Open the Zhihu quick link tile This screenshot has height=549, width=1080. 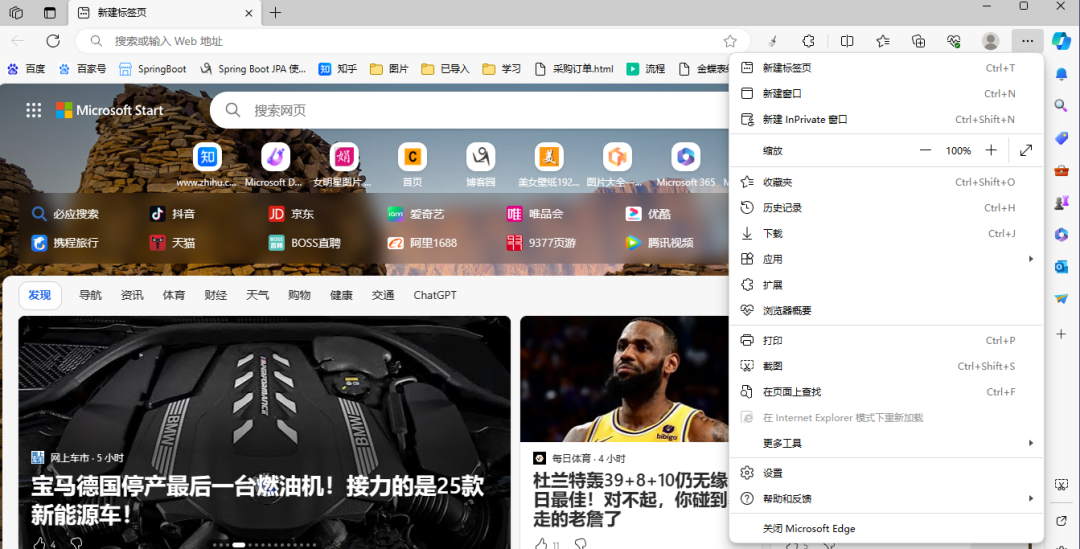click(x=207, y=158)
